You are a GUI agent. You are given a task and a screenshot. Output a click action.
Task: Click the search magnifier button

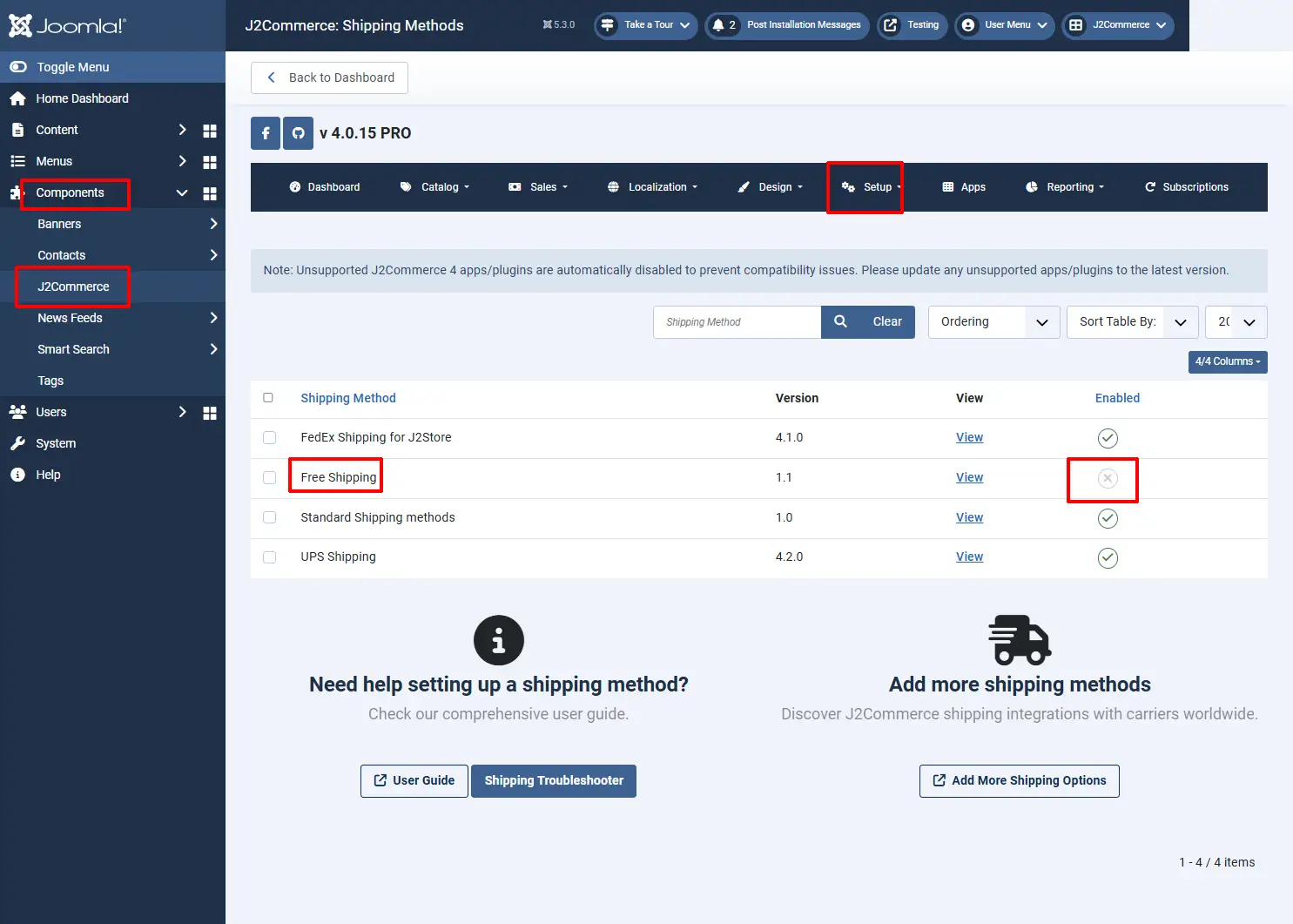point(840,321)
